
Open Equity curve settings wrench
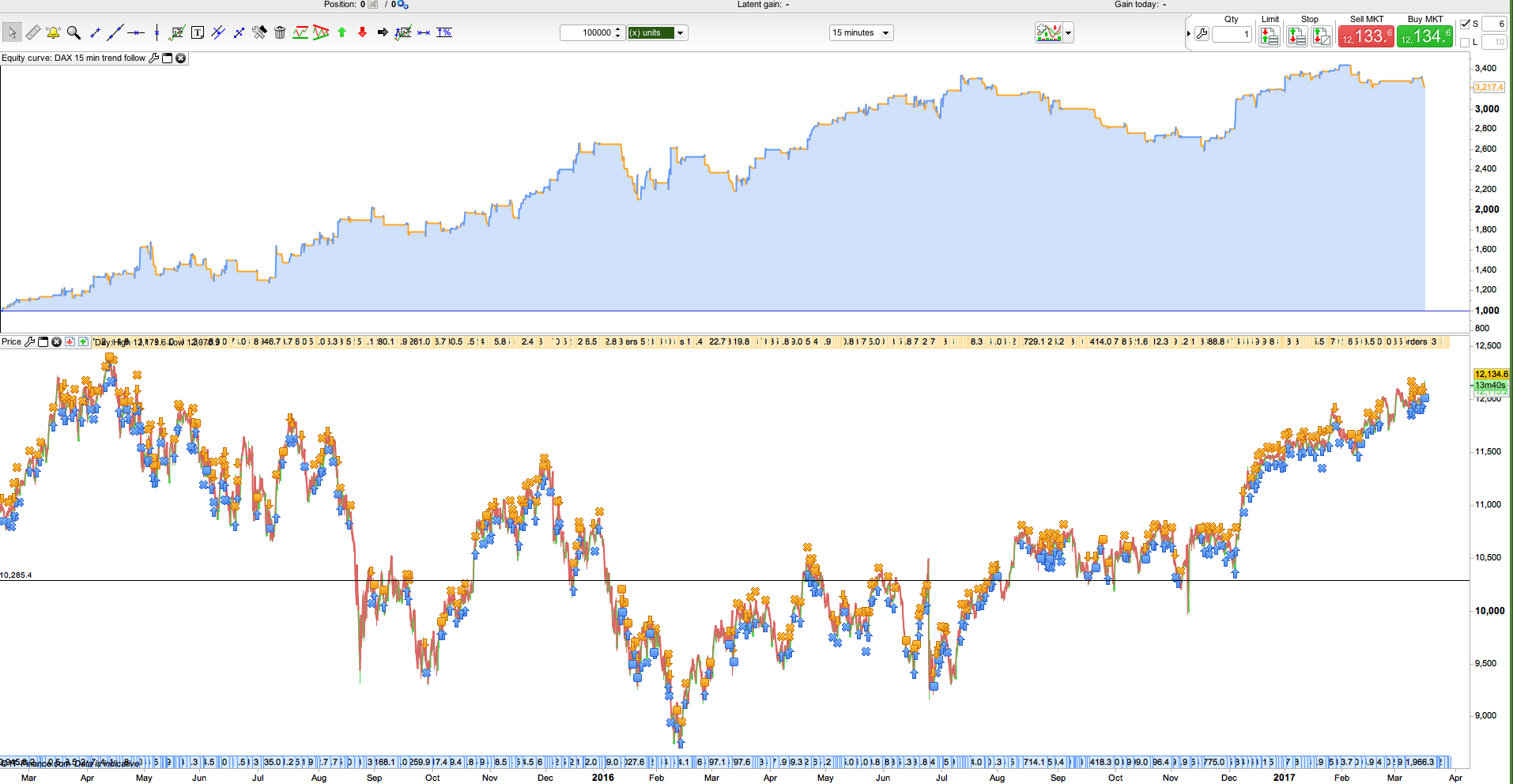(154, 58)
